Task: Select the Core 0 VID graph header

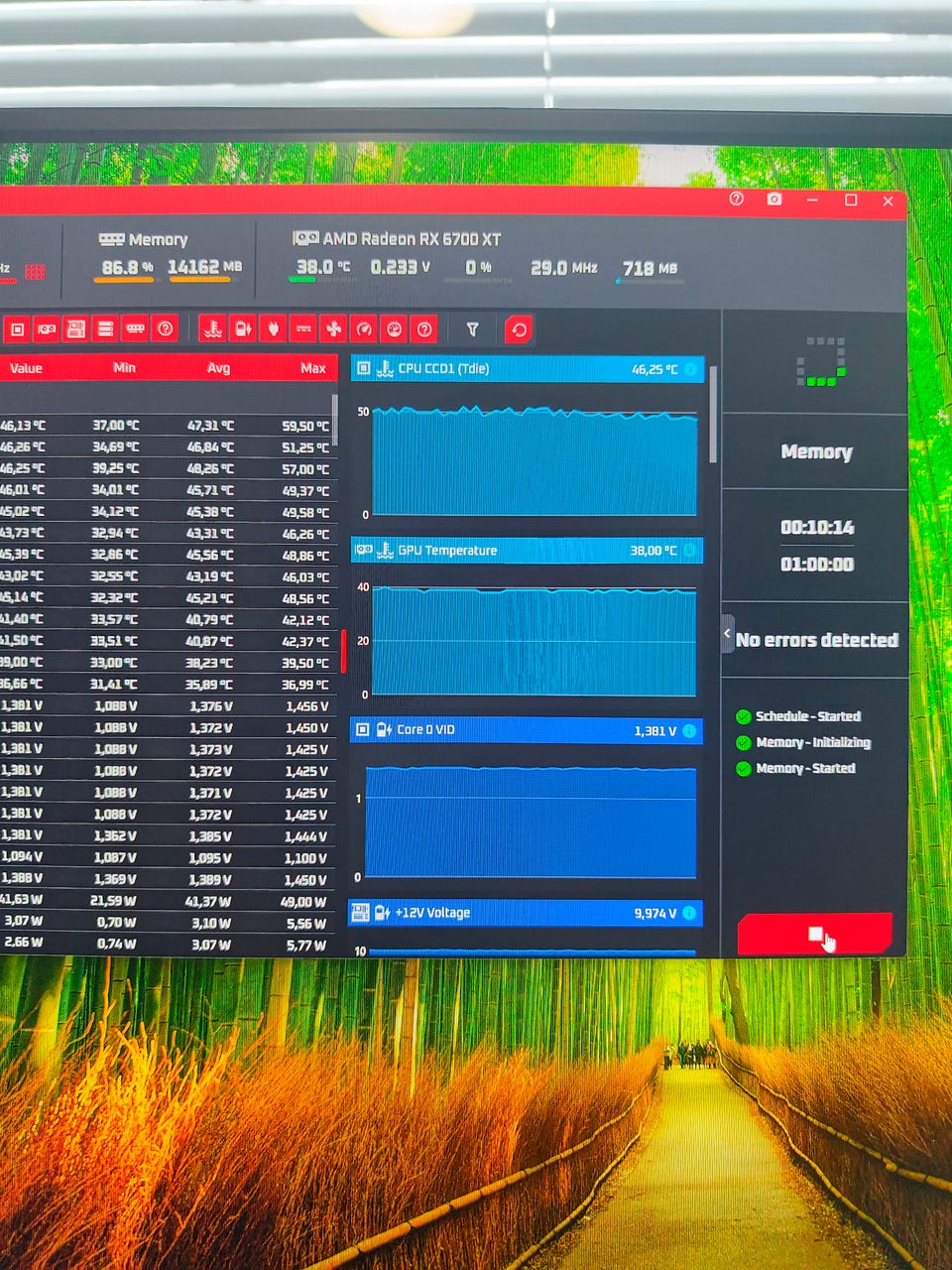Action: [x=526, y=730]
